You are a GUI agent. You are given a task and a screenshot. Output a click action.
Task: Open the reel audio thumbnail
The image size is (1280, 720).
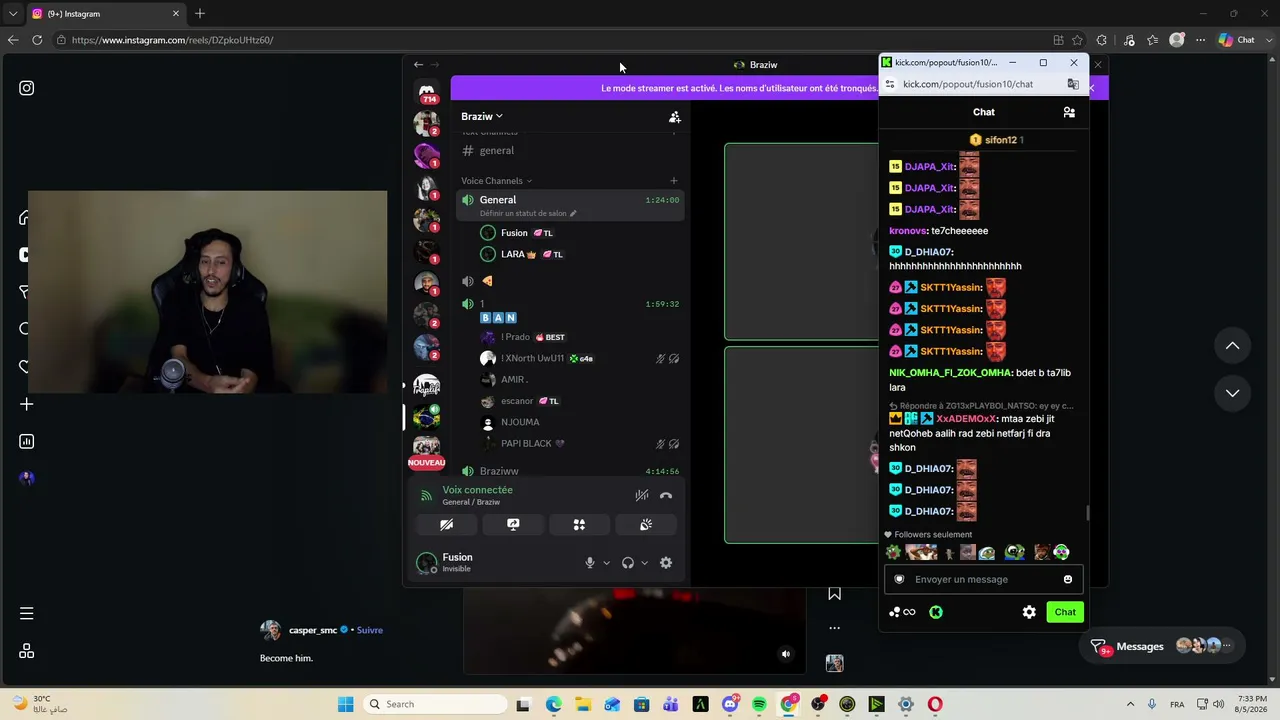tap(835, 663)
